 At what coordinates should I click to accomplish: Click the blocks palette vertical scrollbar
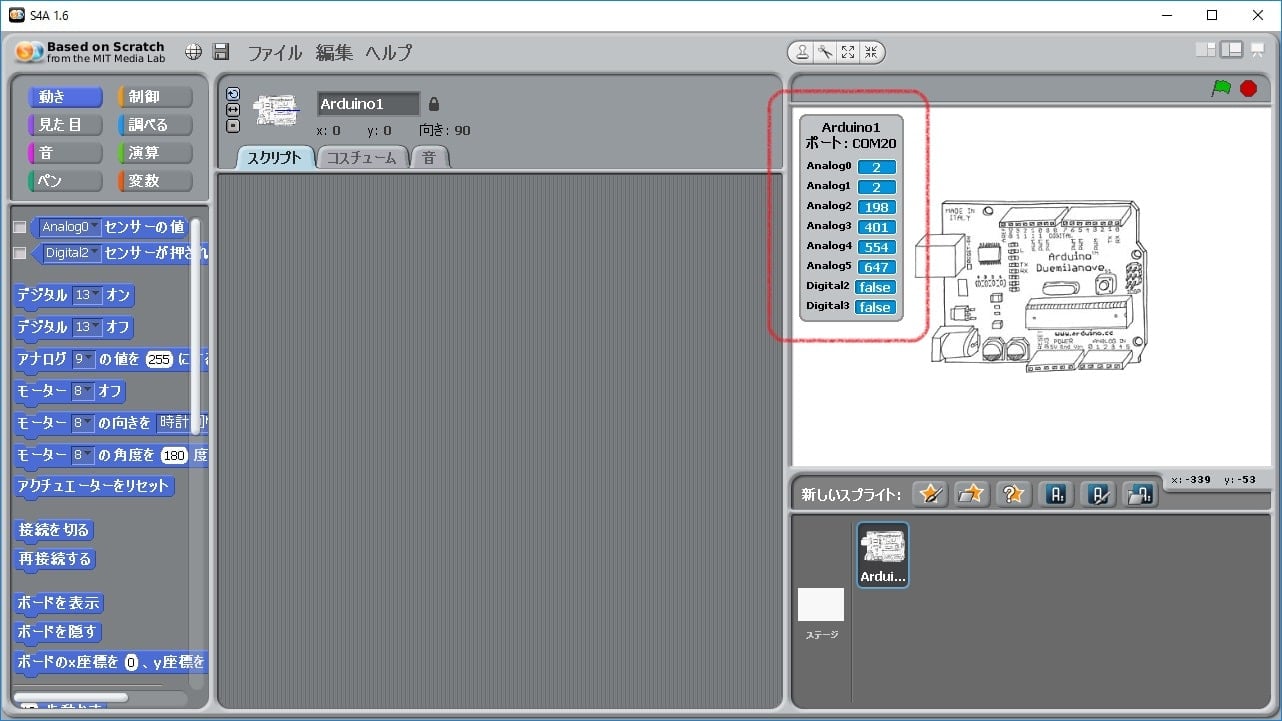[195, 327]
